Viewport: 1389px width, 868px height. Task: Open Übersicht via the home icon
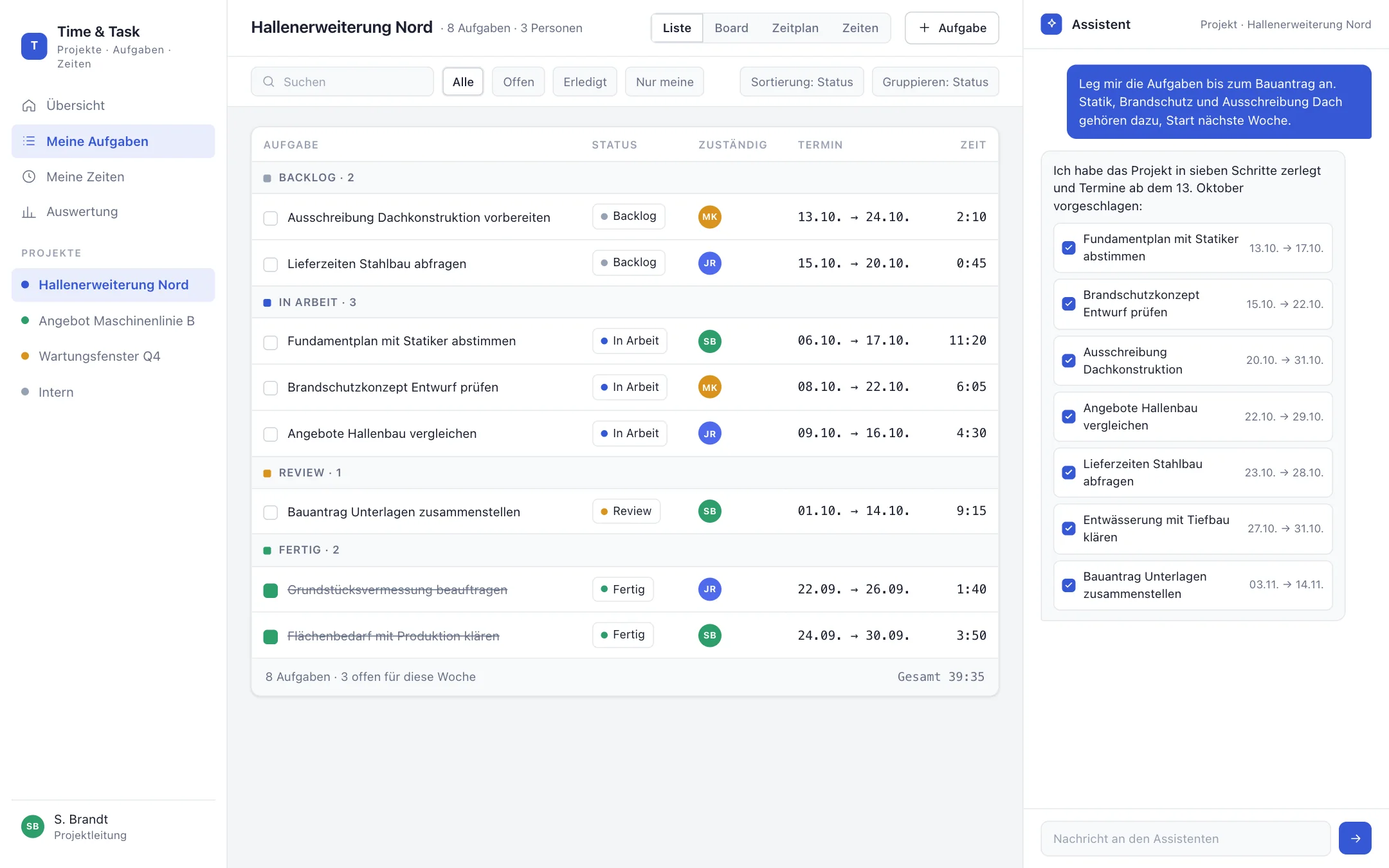click(x=29, y=105)
